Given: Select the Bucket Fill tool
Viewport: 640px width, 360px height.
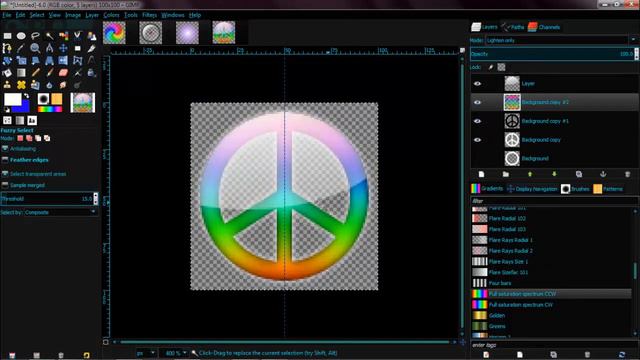Looking at the screenshot, I should tap(7, 73).
